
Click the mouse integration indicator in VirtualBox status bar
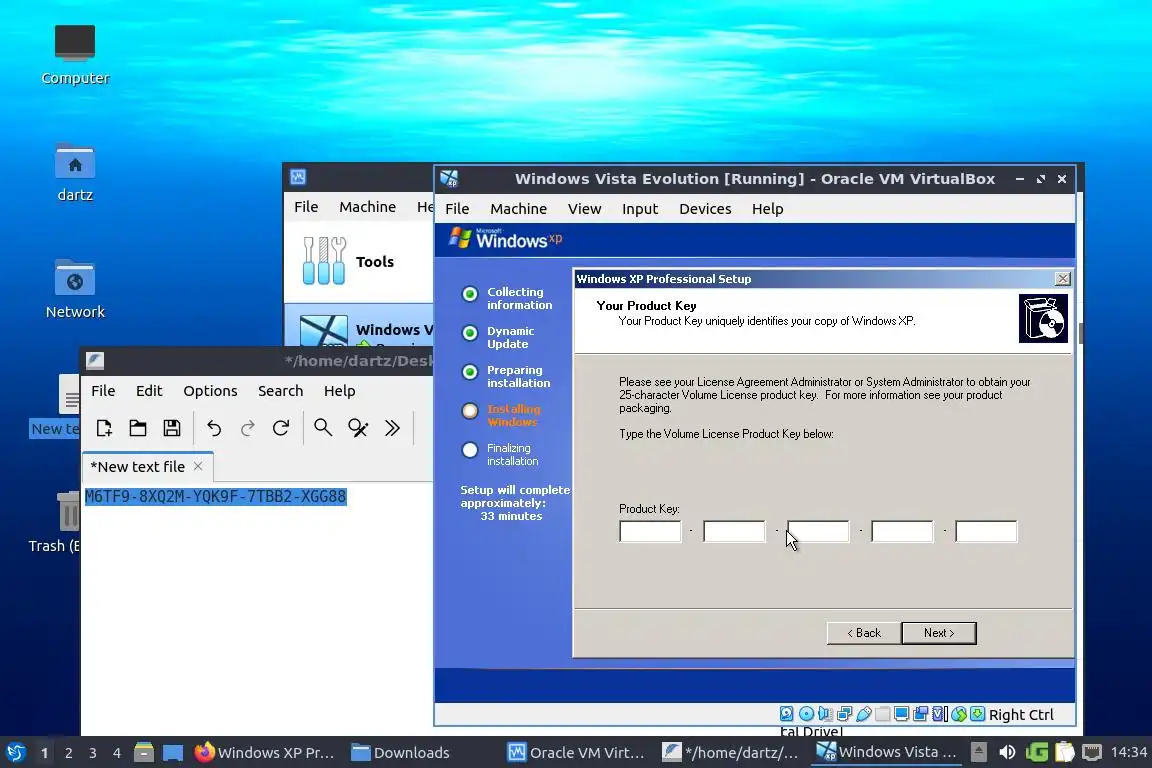958,714
